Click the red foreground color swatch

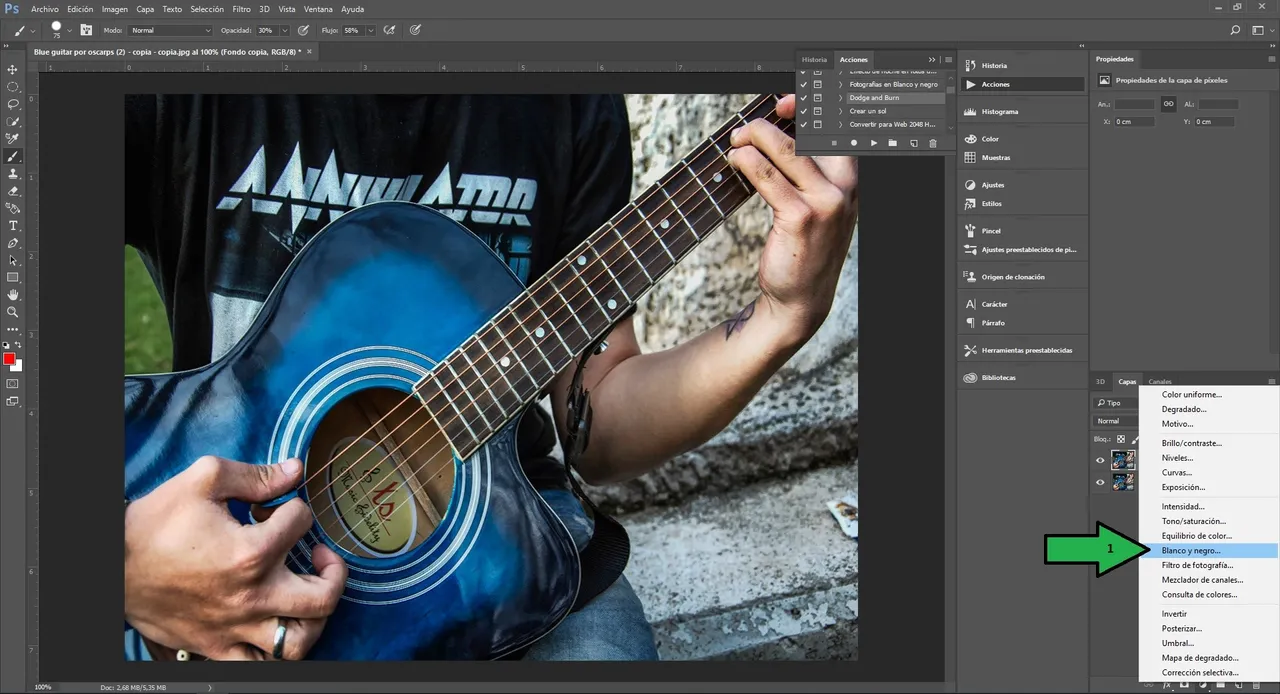pos(9,359)
